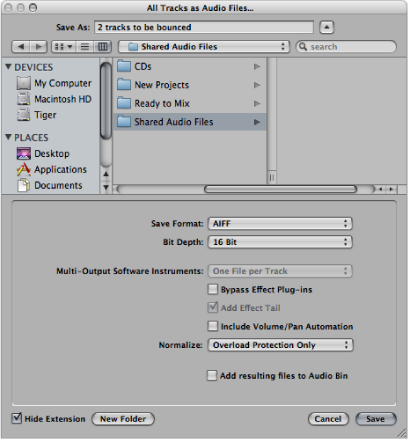Open Documents in Places sidebar

point(49,185)
